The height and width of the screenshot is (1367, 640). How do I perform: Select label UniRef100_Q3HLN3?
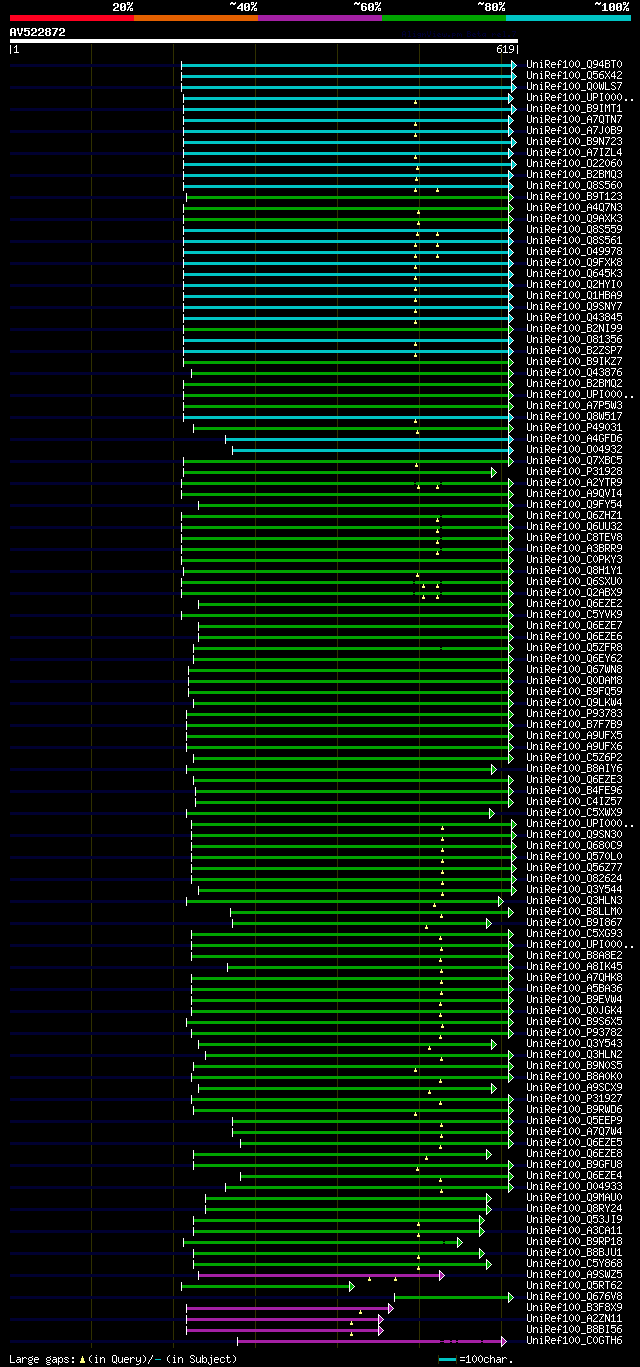[574, 901]
